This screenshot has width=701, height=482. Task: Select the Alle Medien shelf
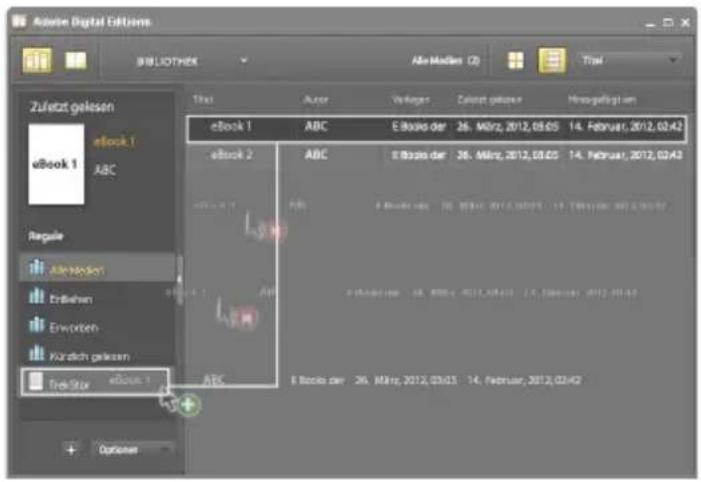pyautogui.click(x=97, y=268)
